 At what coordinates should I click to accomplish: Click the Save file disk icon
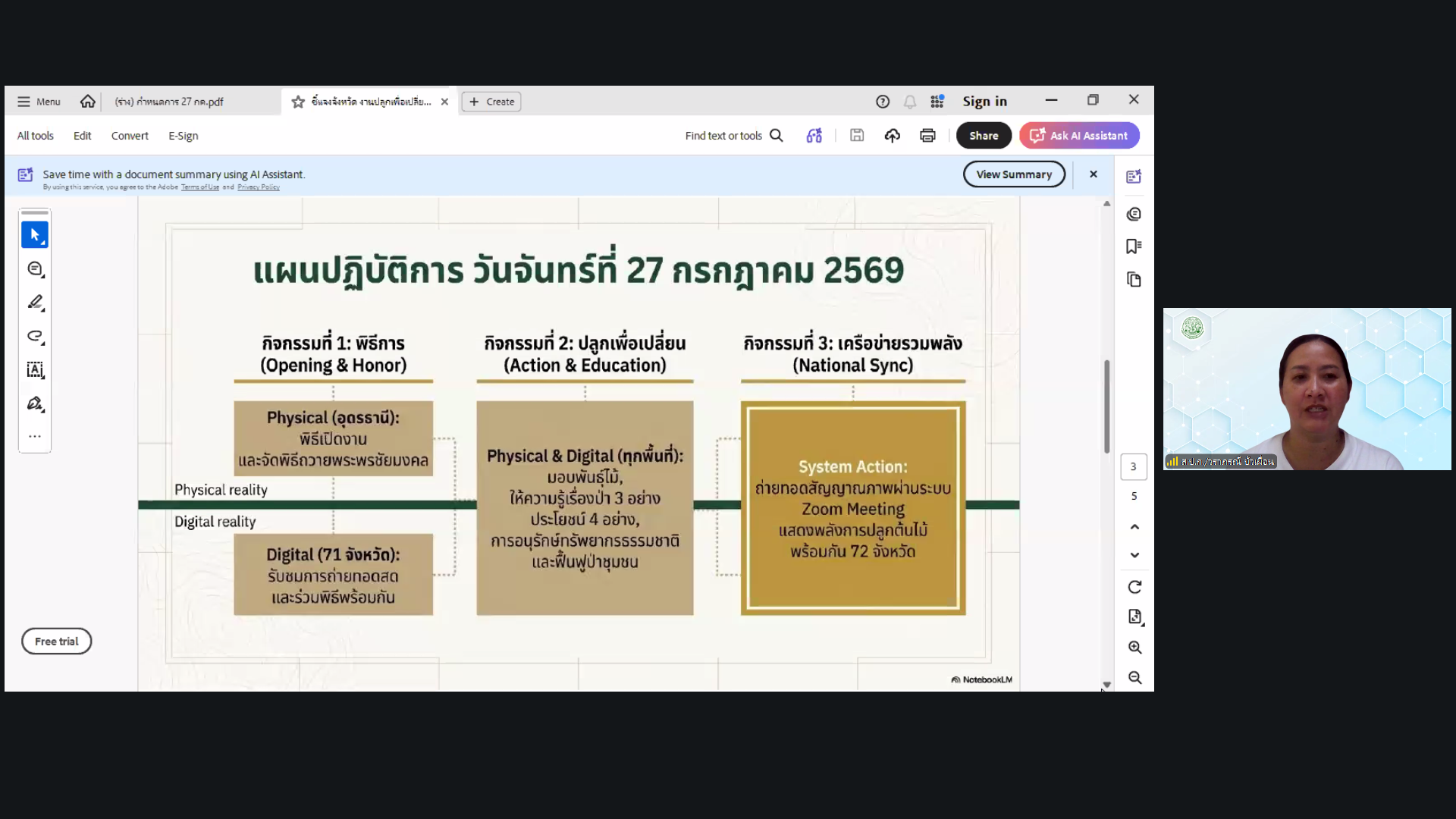(x=857, y=136)
